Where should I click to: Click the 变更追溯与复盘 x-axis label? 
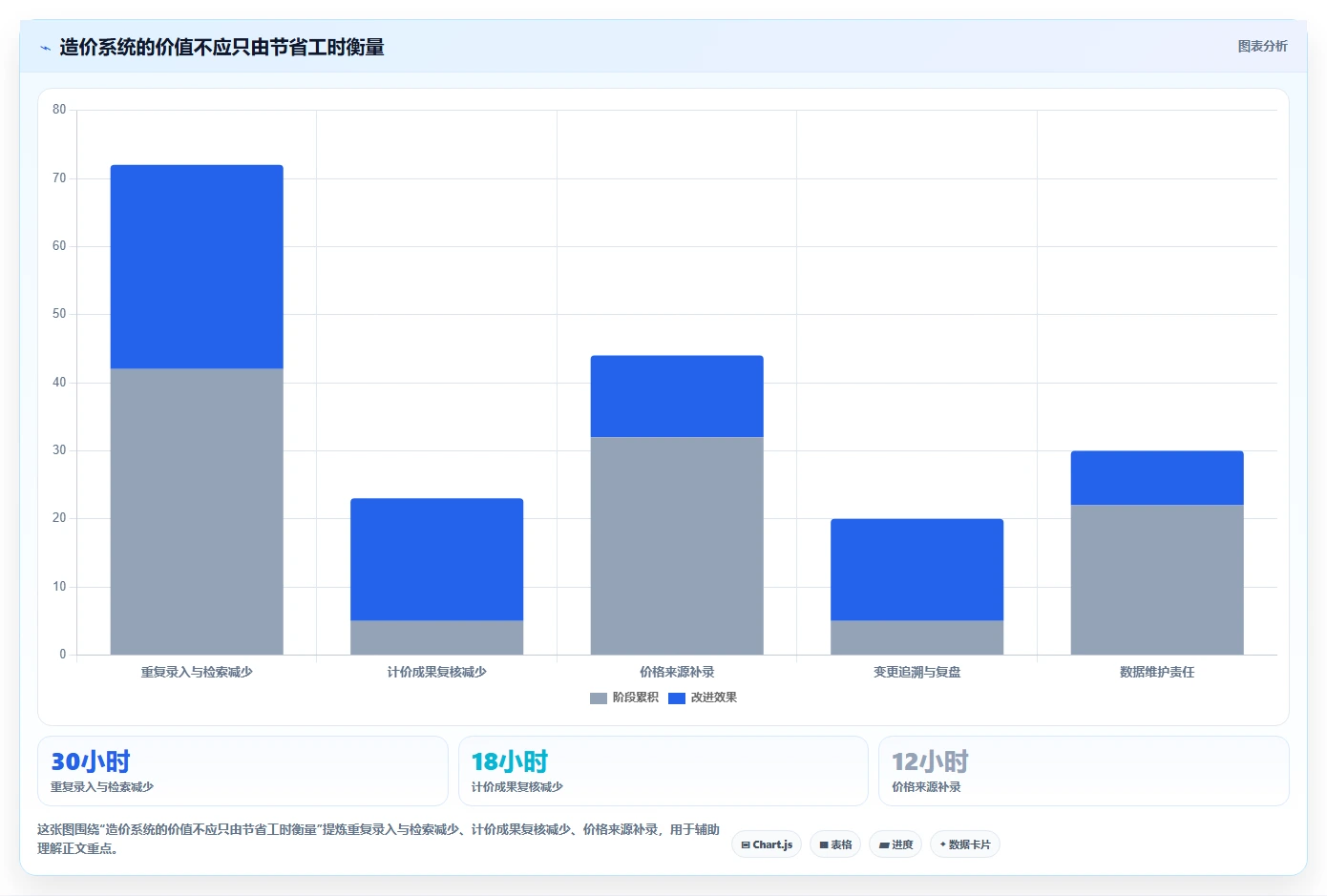pos(916,672)
